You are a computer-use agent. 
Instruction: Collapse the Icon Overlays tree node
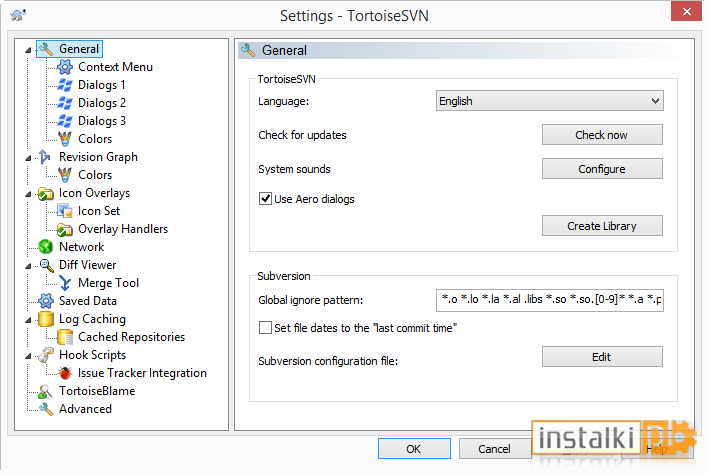pos(28,194)
